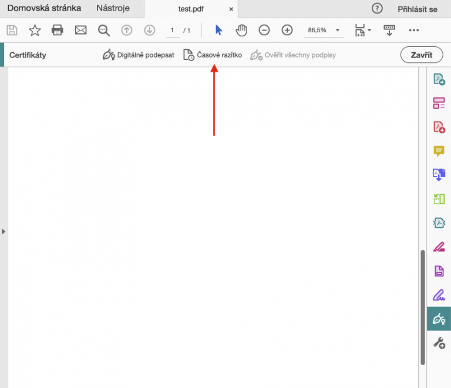
Task: Activate the Hand pan tool
Action: point(241,30)
